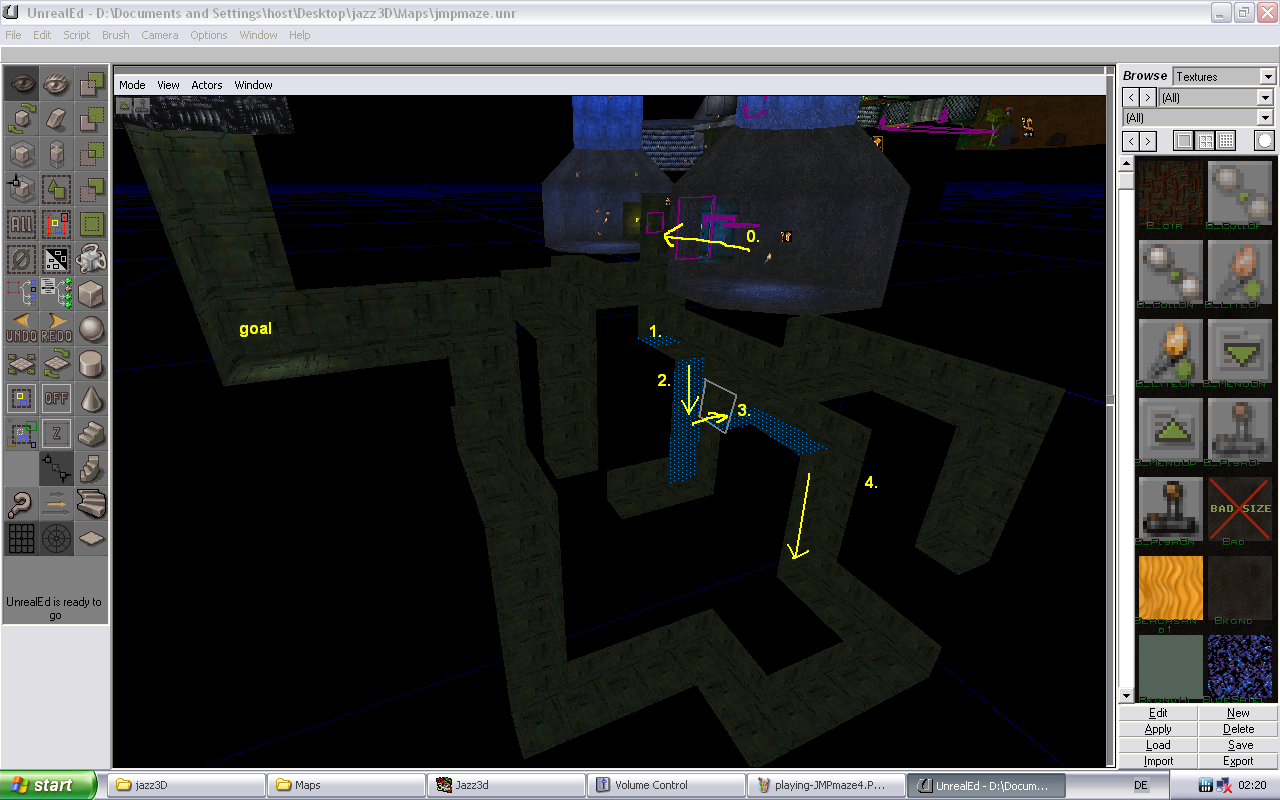The height and width of the screenshot is (800, 1280).
Task: Click the brush rotate tool with green arrows
Action: click(21, 119)
